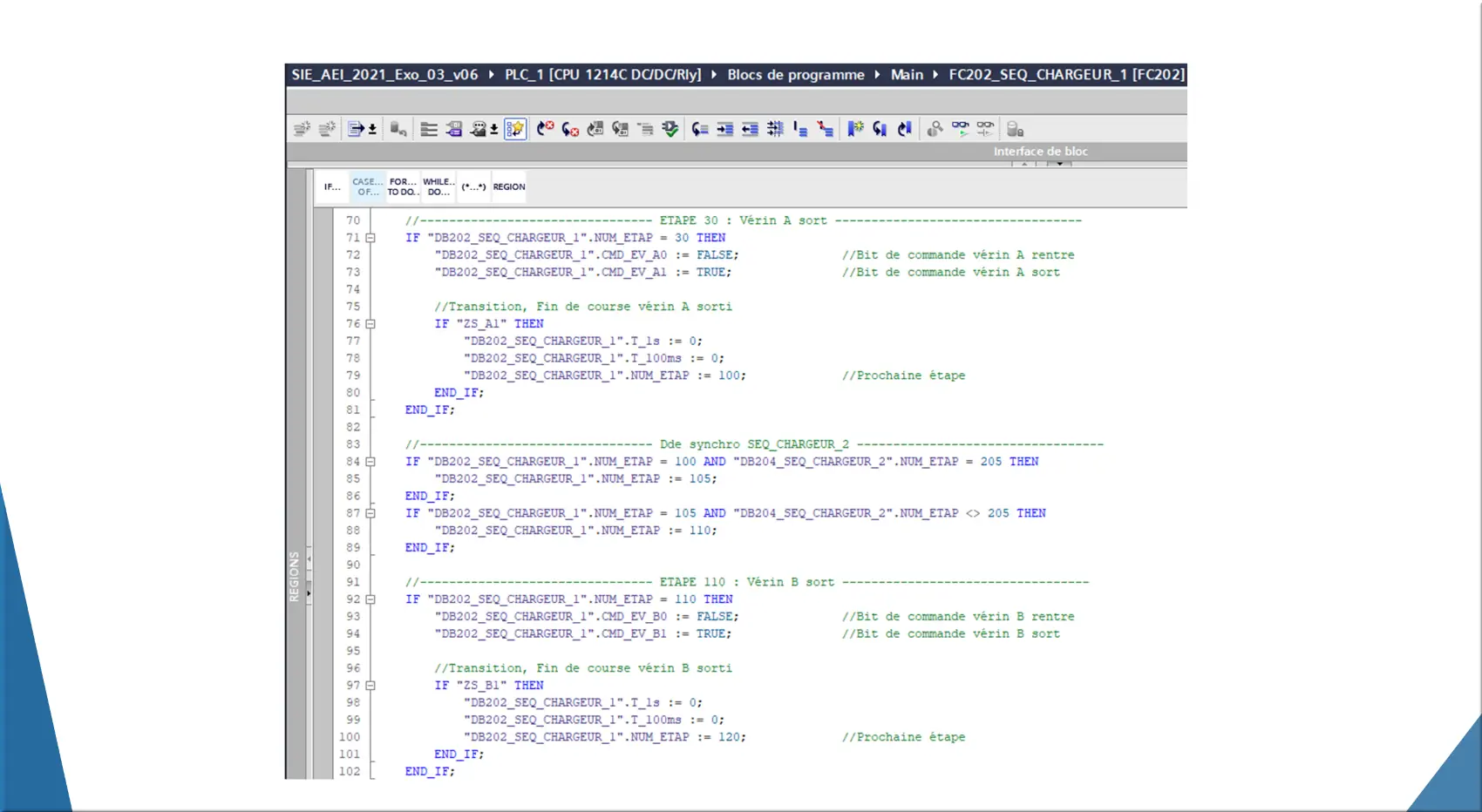Click the purple block properties icon

pyautogui.click(x=453, y=129)
